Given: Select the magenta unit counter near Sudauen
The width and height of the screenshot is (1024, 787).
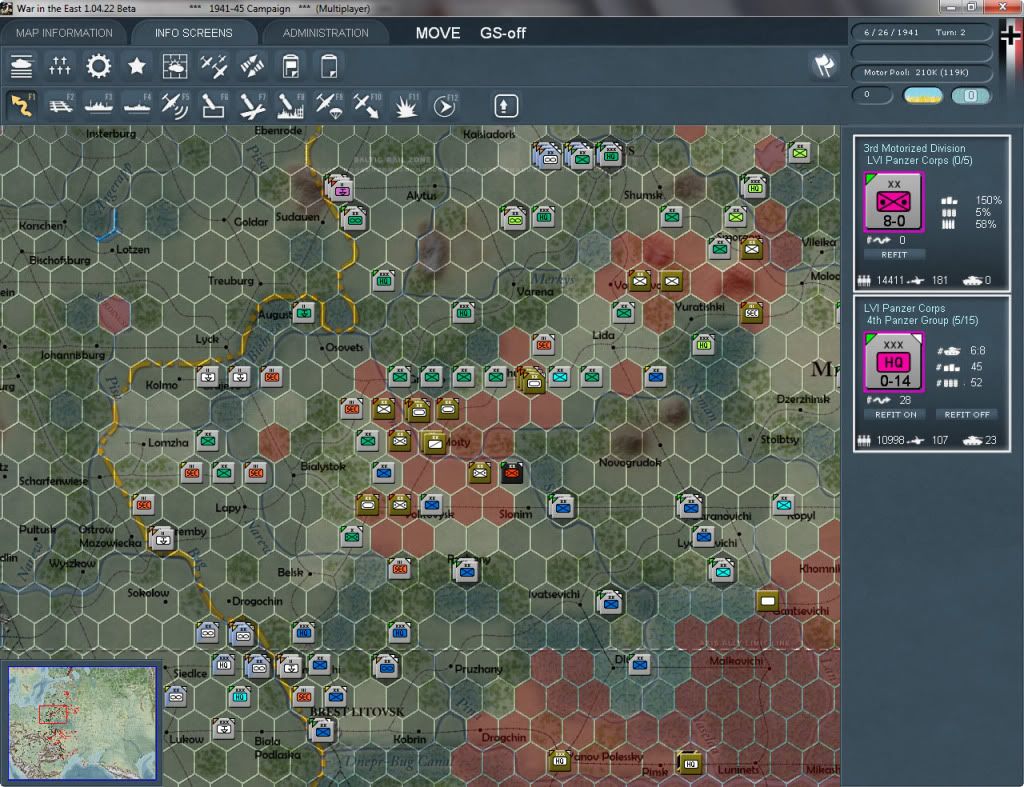Looking at the screenshot, I should (x=342, y=191).
